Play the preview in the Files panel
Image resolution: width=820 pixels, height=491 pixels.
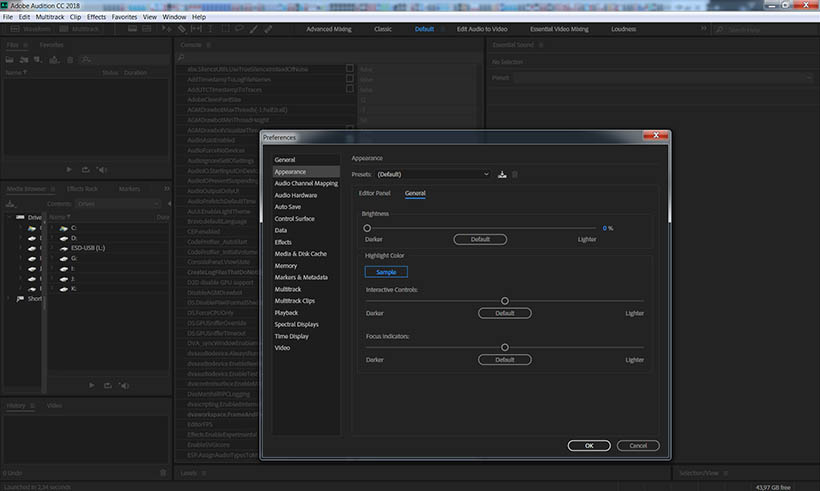coord(69,169)
